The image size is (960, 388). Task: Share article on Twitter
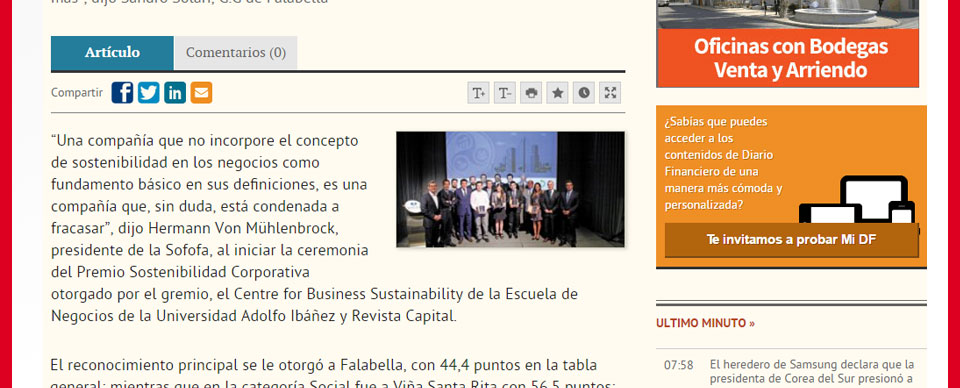tap(149, 92)
